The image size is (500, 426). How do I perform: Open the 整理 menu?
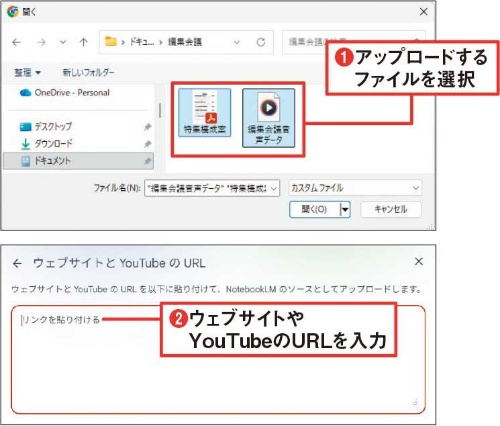click(27, 72)
